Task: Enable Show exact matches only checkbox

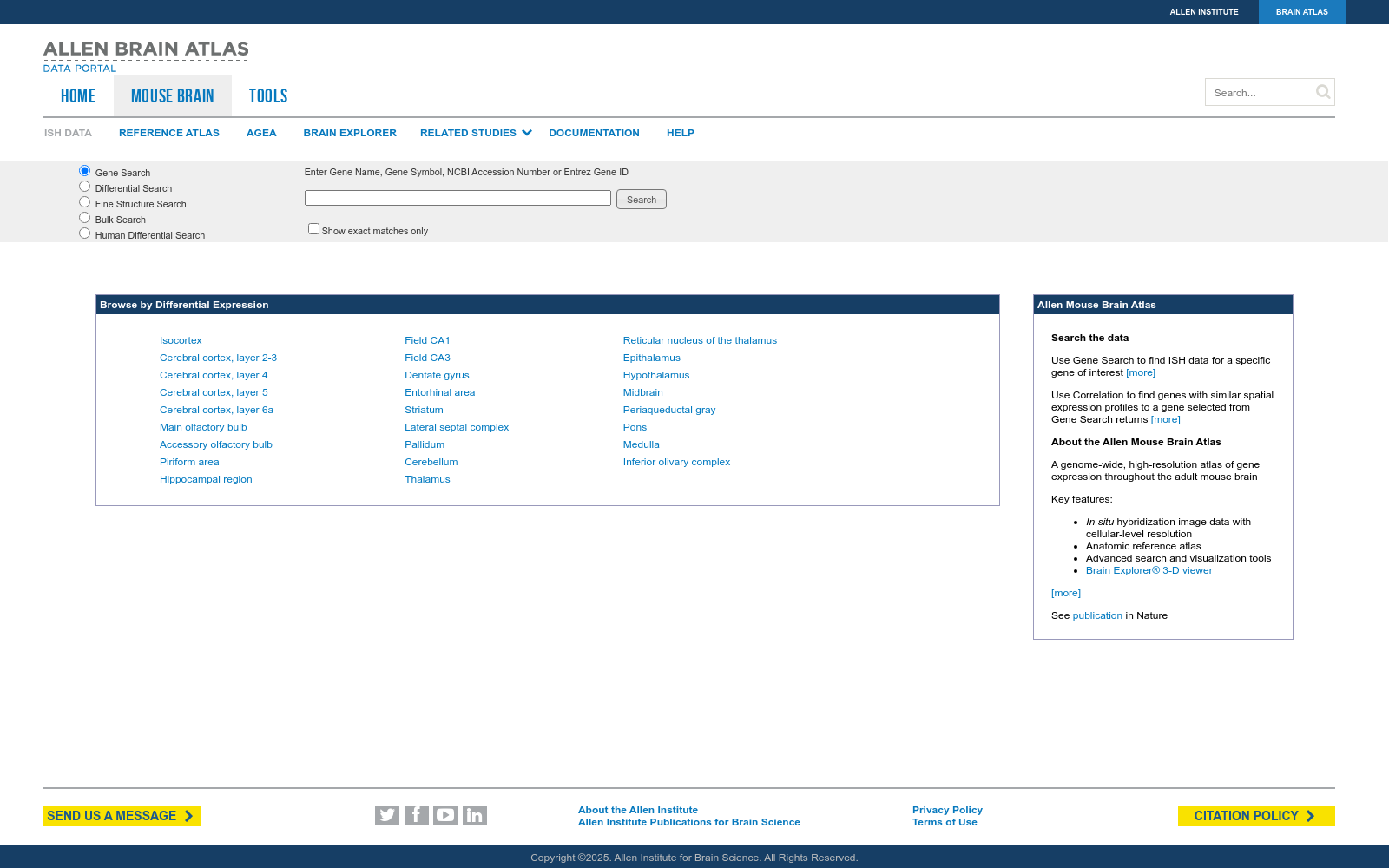Action: tap(313, 229)
